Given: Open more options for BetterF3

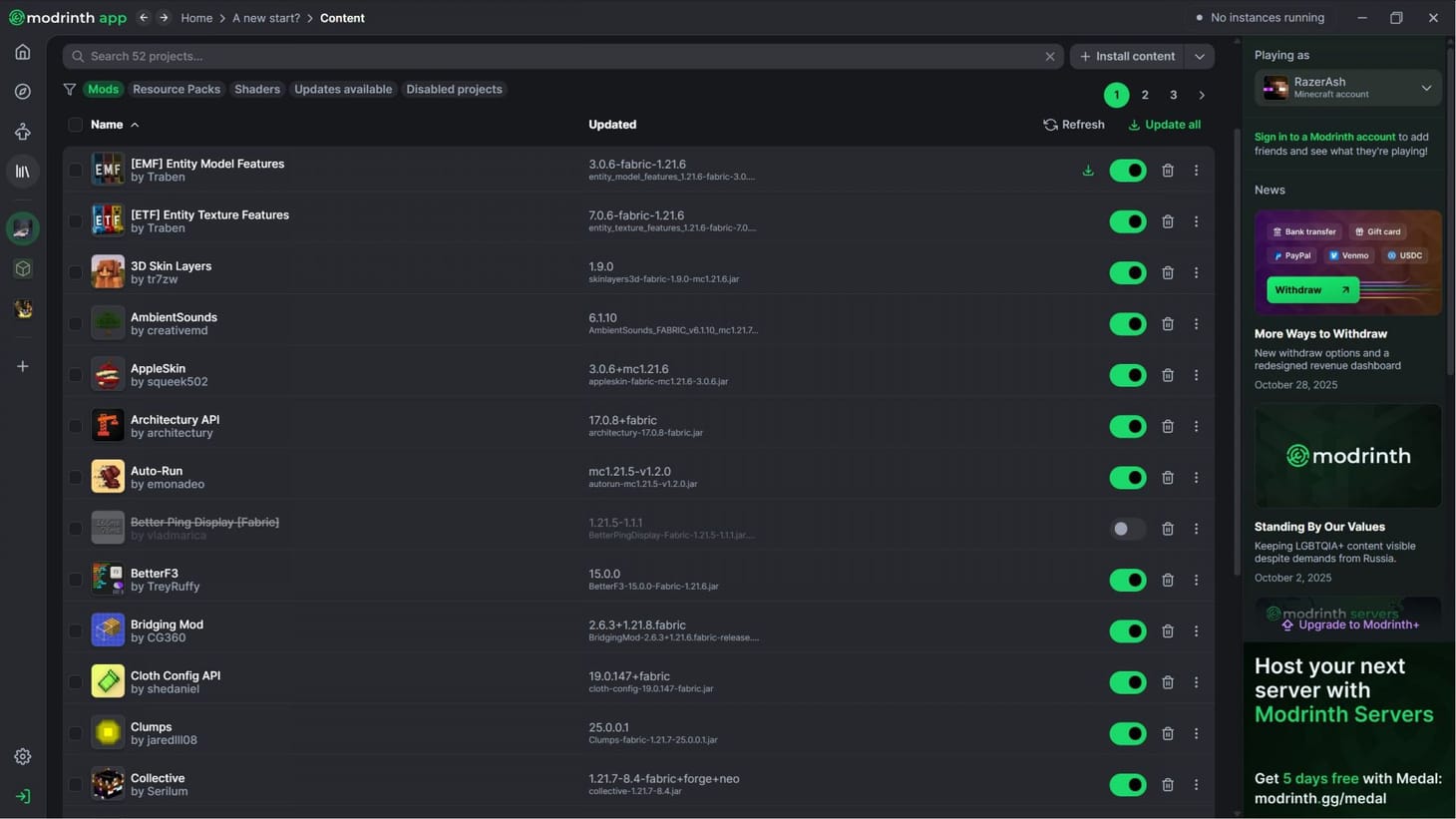Looking at the screenshot, I should click(1196, 580).
